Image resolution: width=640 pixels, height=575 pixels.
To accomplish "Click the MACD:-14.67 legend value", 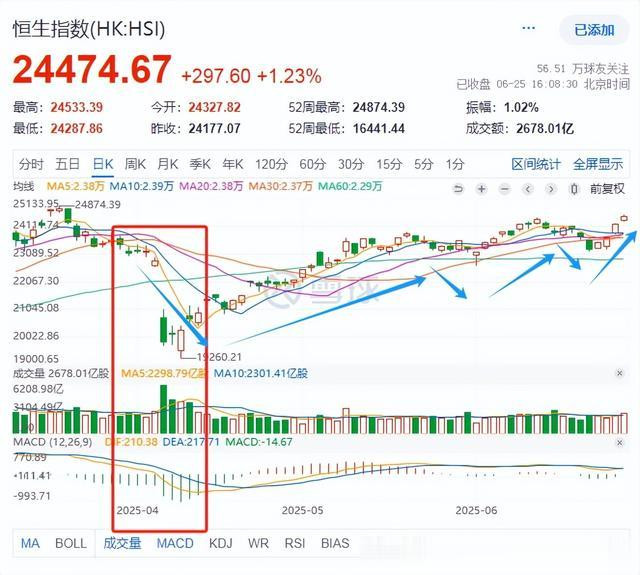I will (x=259, y=442).
